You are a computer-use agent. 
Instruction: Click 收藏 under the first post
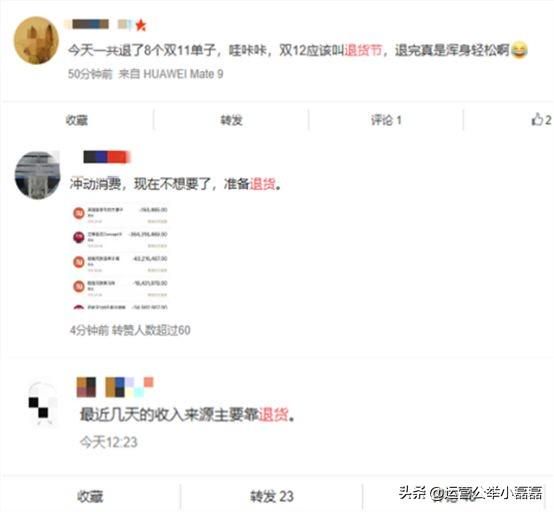77,120
